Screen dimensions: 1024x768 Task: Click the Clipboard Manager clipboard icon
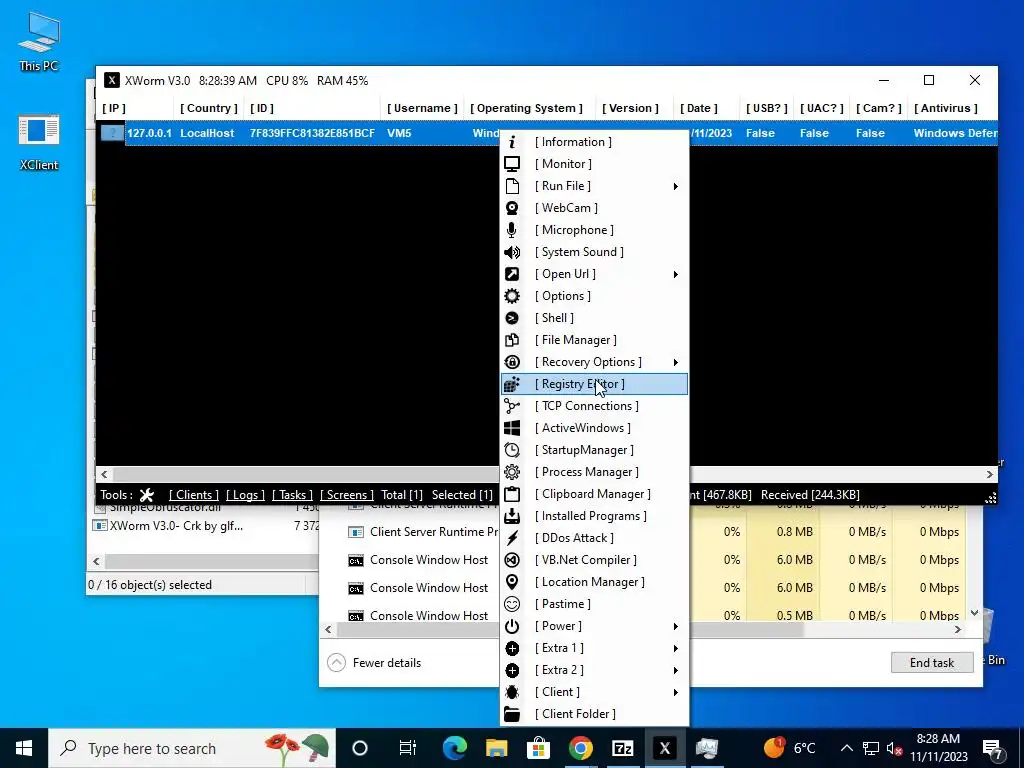click(x=512, y=494)
